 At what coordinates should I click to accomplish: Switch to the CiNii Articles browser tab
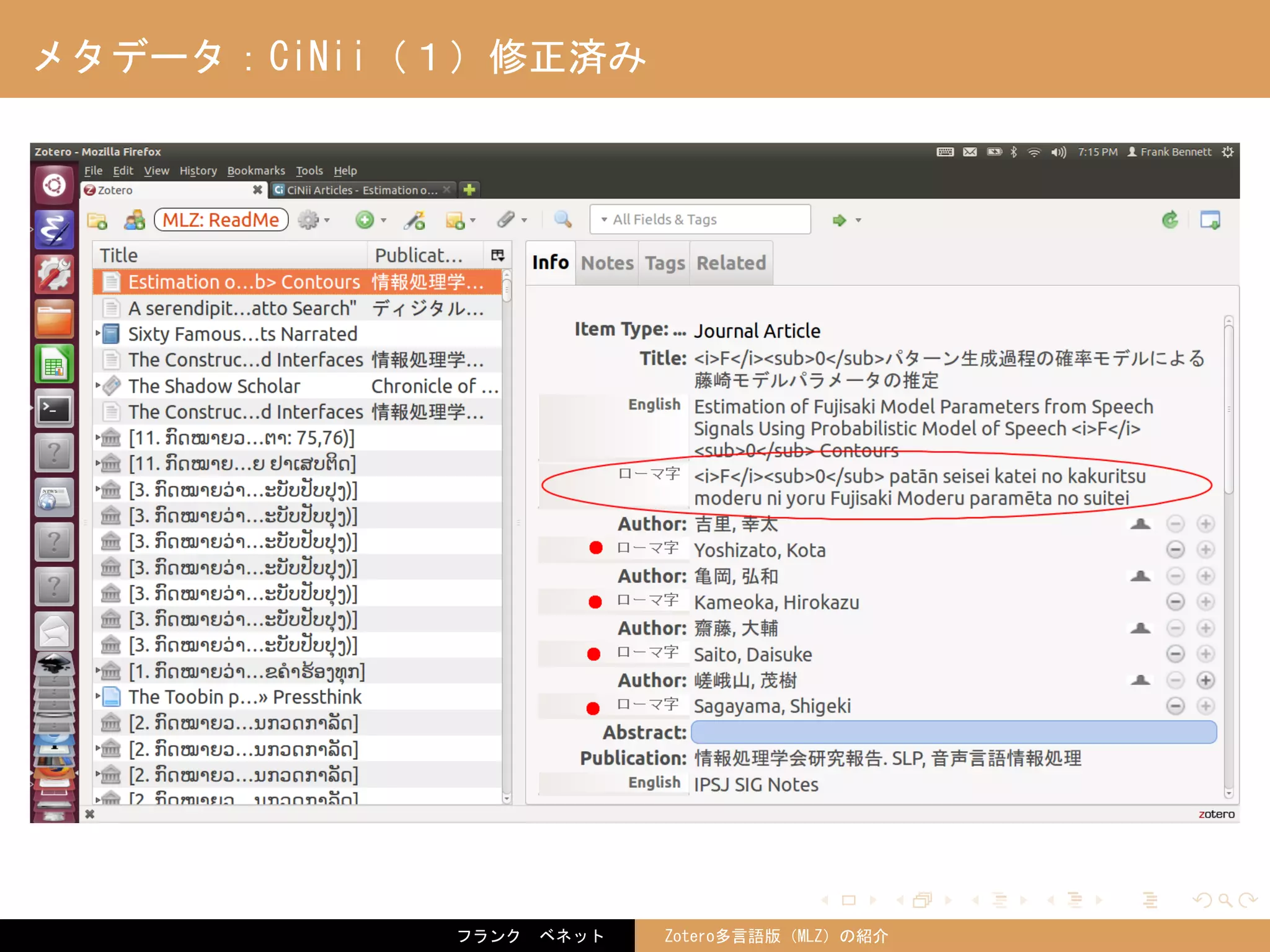click(x=362, y=190)
